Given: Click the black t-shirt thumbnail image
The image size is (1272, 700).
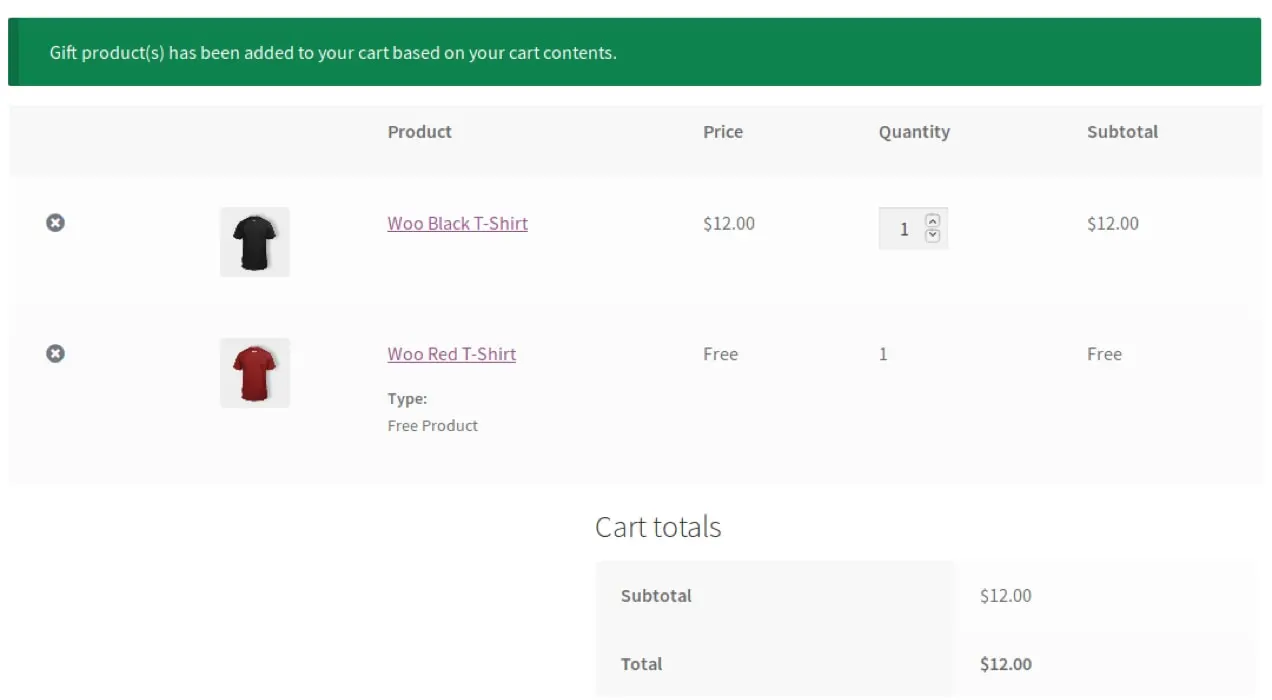Looking at the screenshot, I should (254, 242).
